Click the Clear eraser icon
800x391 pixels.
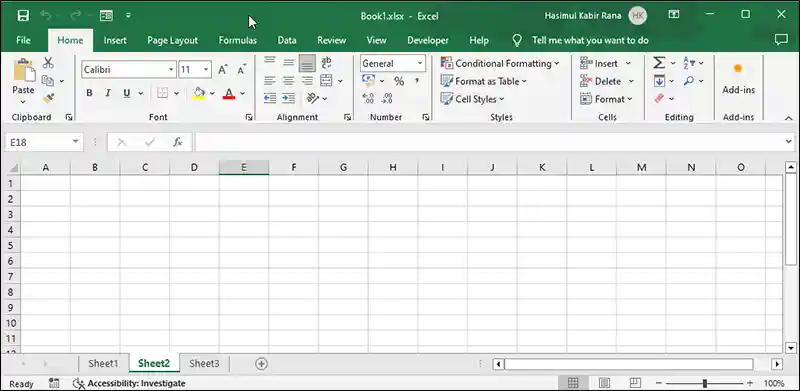[659, 98]
